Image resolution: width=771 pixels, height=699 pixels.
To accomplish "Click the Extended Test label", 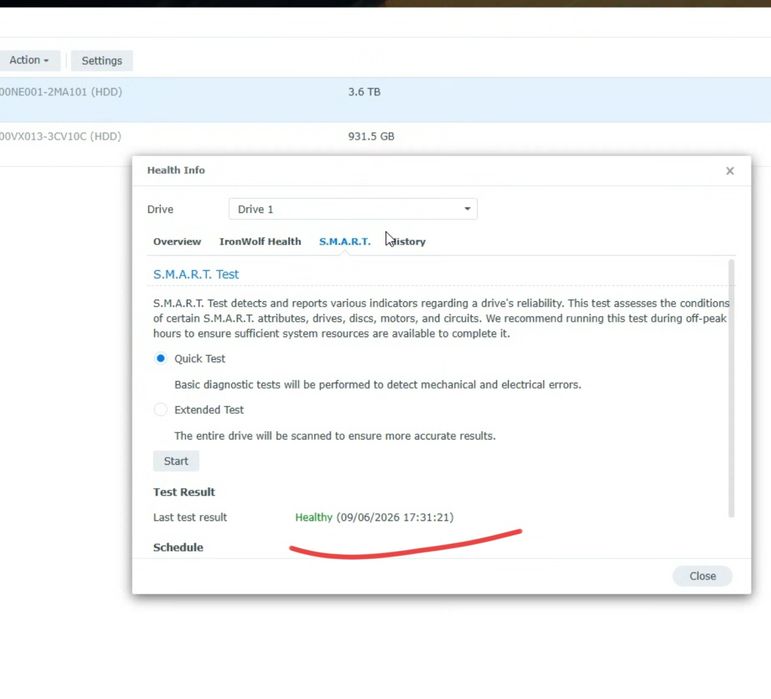I will 209,410.
